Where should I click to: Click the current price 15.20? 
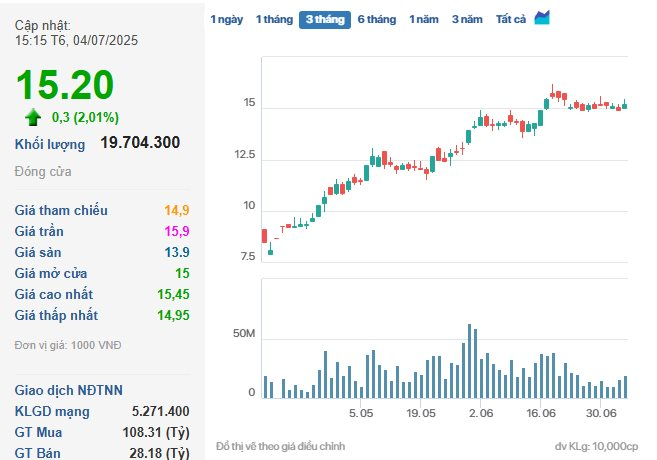point(65,86)
